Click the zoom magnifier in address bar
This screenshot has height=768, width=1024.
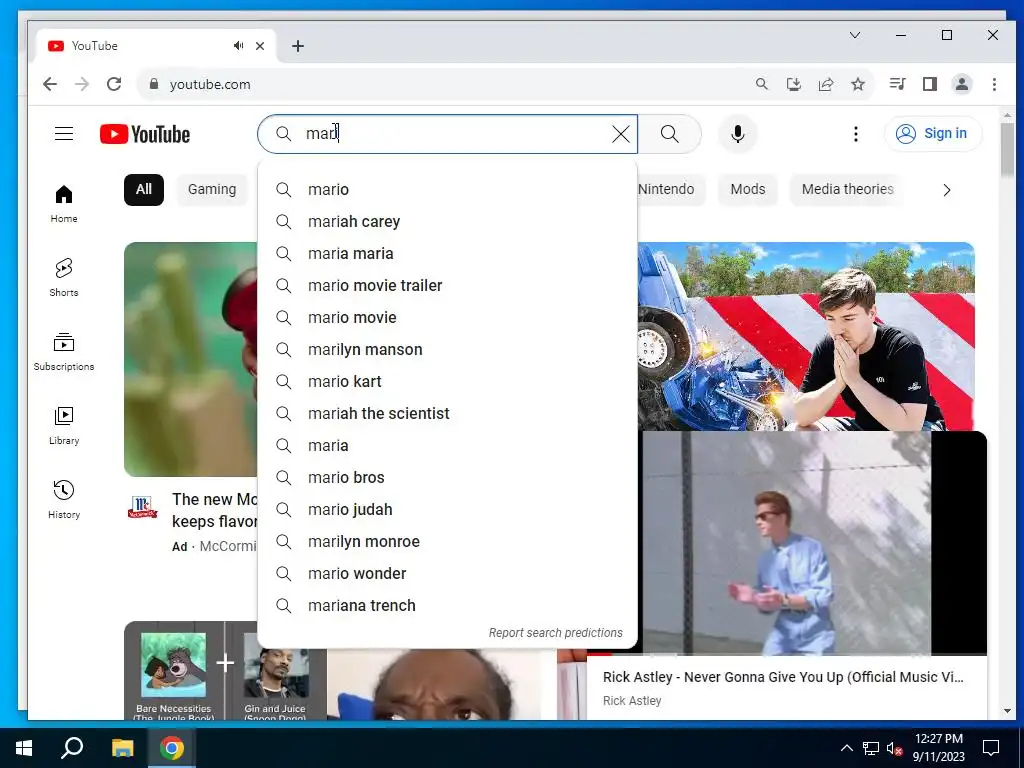(761, 84)
